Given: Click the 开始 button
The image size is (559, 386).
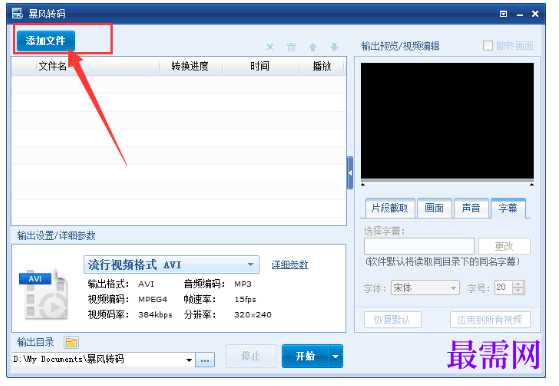Looking at the screenshot, I should click(306, 356).
